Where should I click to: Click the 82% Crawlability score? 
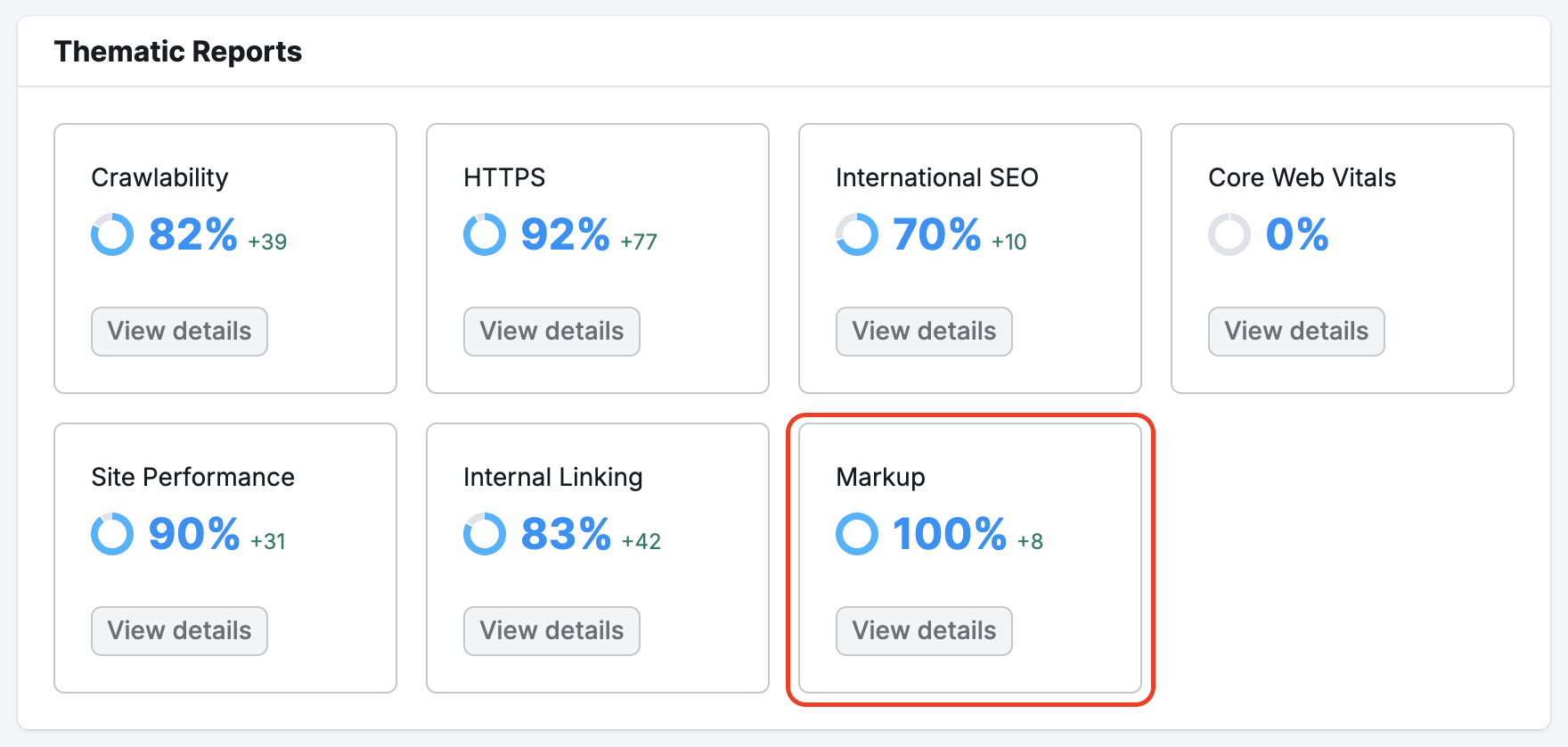[x=192, y=234]
